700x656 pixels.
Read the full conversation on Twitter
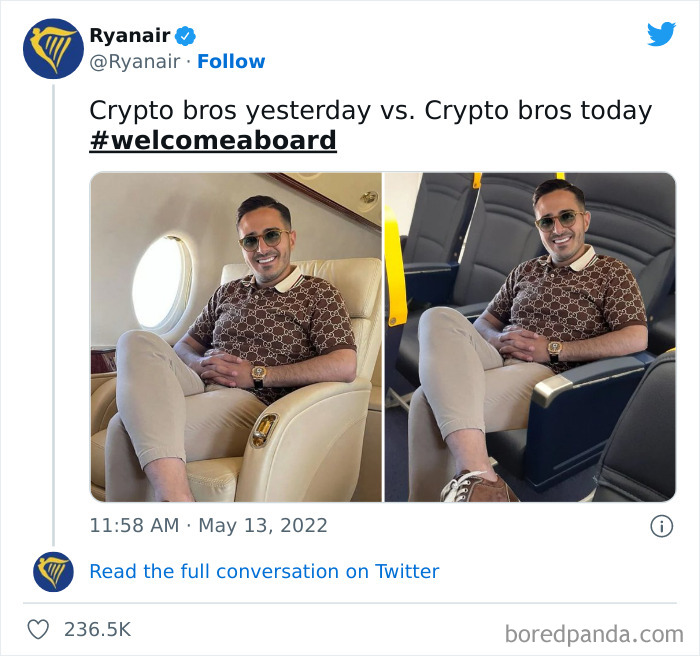264,572
